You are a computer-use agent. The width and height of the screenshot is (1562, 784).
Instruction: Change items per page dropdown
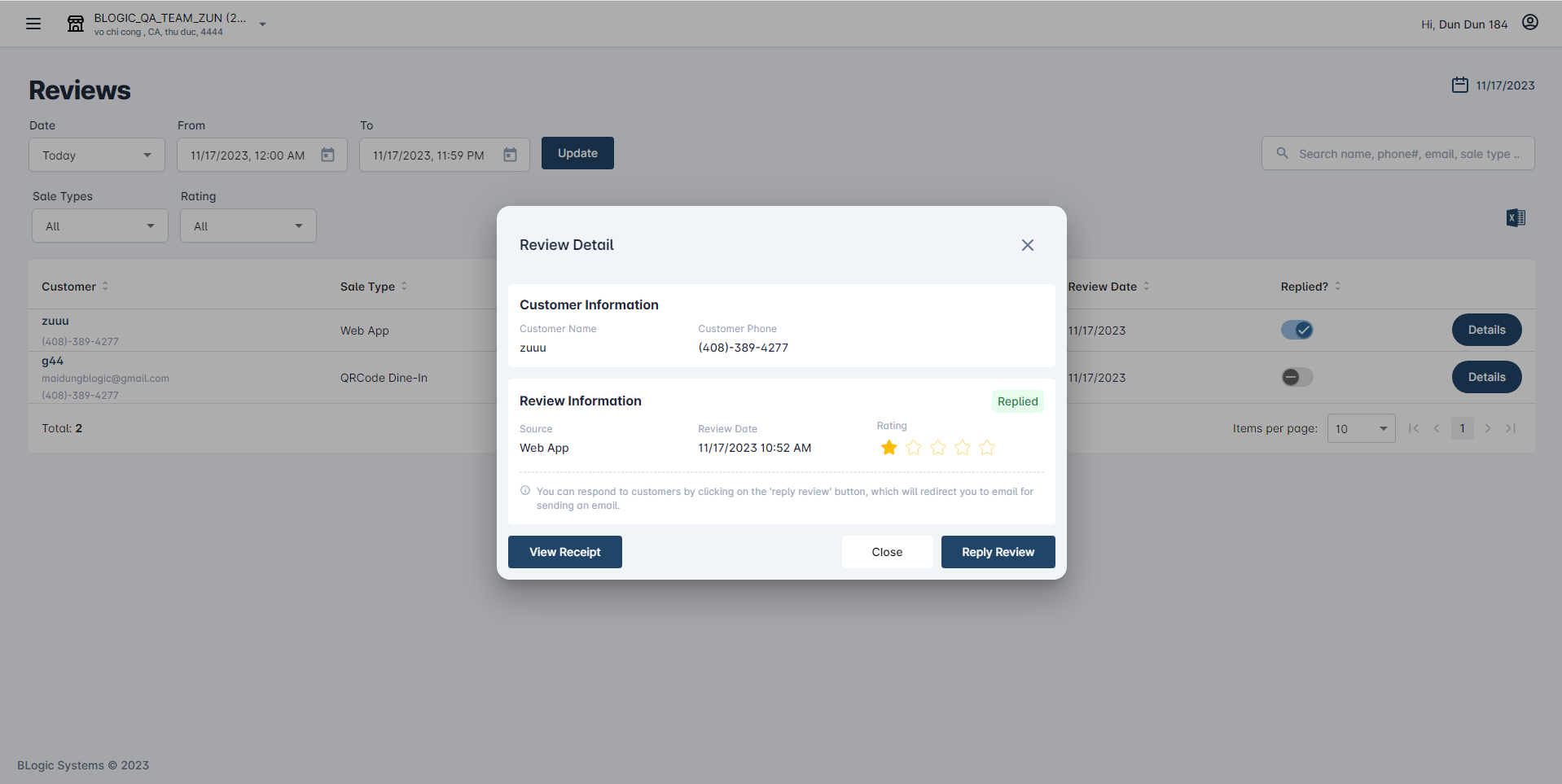click(1360, 428)
